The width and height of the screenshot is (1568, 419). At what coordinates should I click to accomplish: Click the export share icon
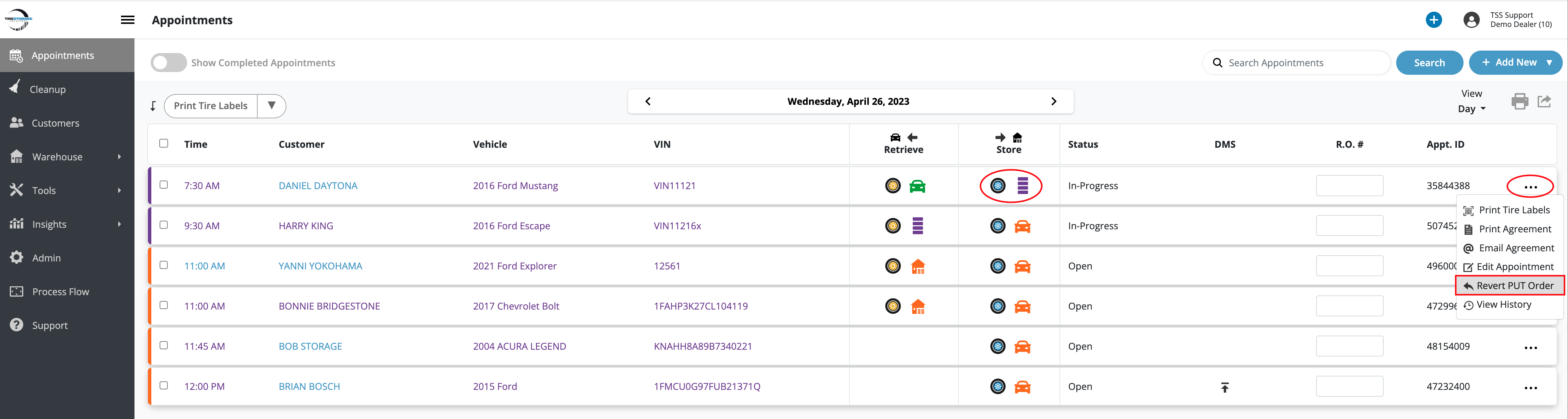tap(1544, 101)
